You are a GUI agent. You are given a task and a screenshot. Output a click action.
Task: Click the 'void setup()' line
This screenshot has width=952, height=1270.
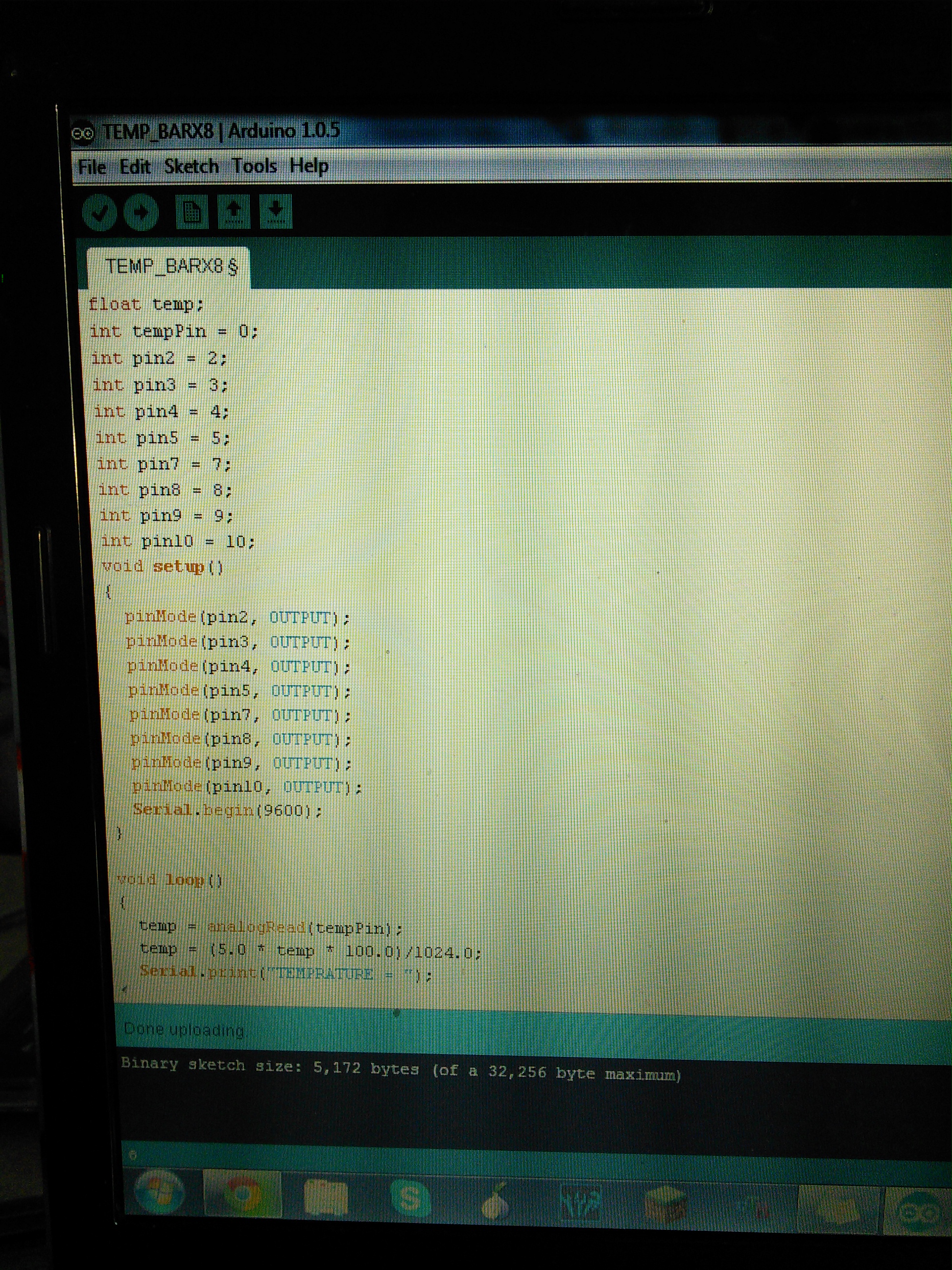163,567
